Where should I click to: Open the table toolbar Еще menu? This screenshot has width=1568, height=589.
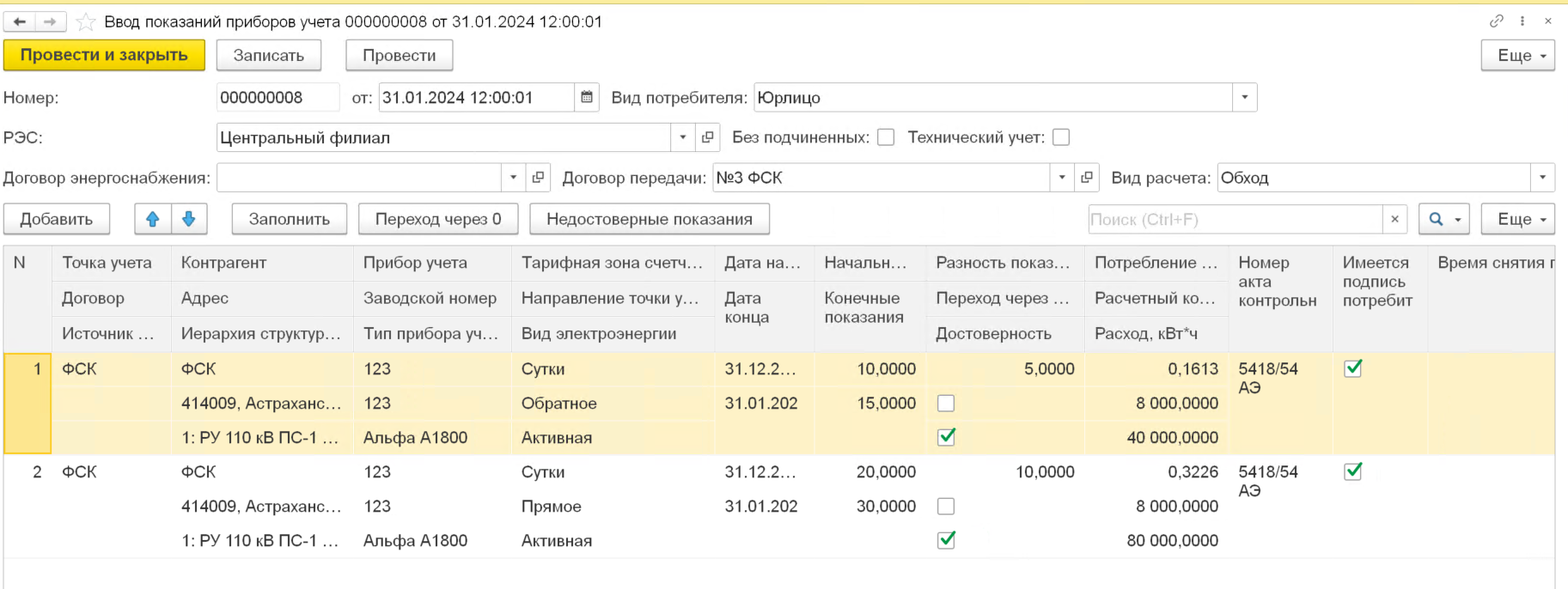(1517, 220)
